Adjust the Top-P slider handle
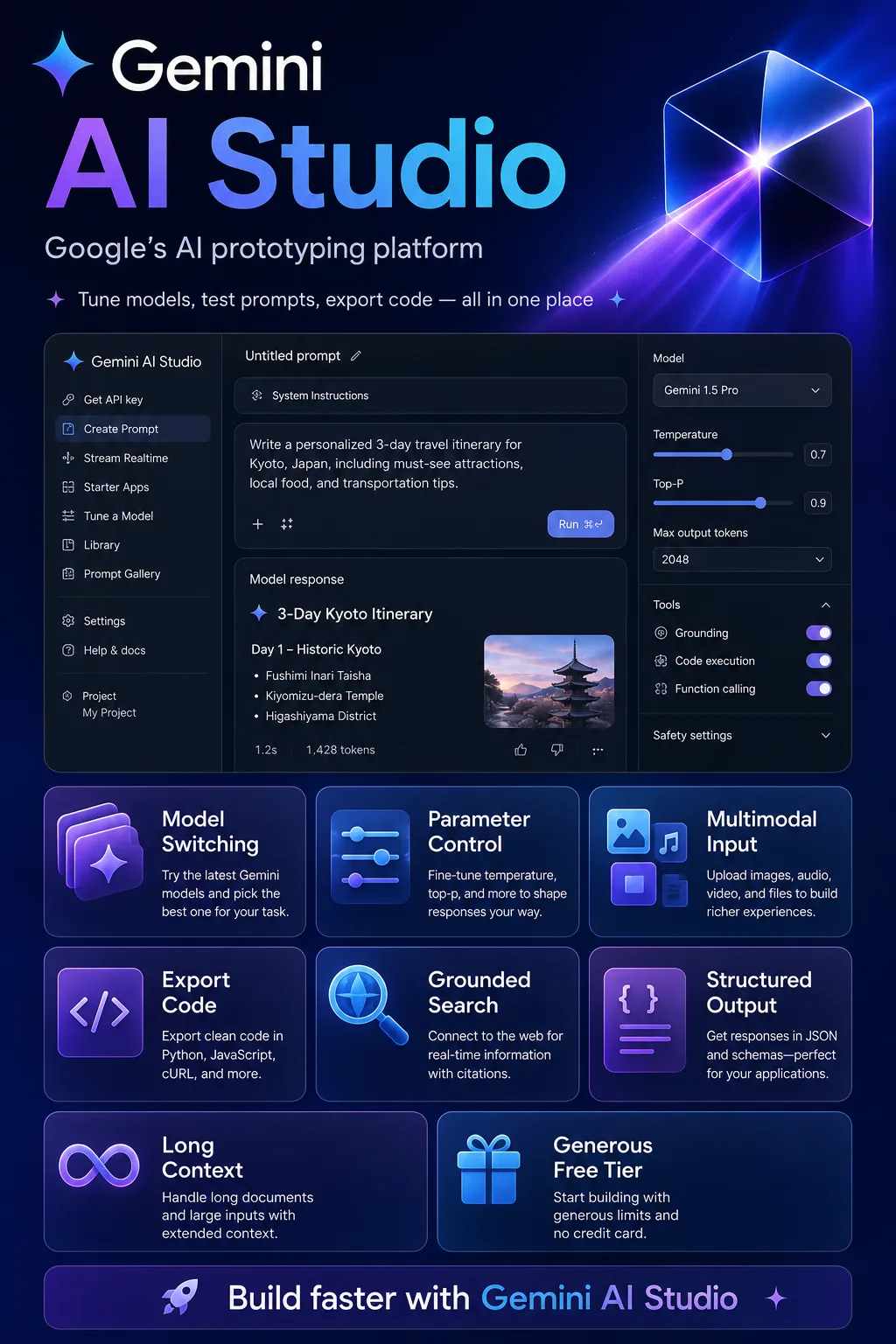The height and width of the screenshot is (1344, 896). click(x=760, y=502)
